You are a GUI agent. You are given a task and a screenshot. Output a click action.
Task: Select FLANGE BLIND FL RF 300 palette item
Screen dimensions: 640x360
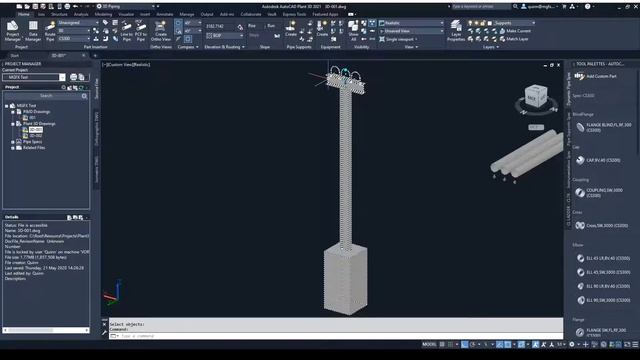(604, 127)
